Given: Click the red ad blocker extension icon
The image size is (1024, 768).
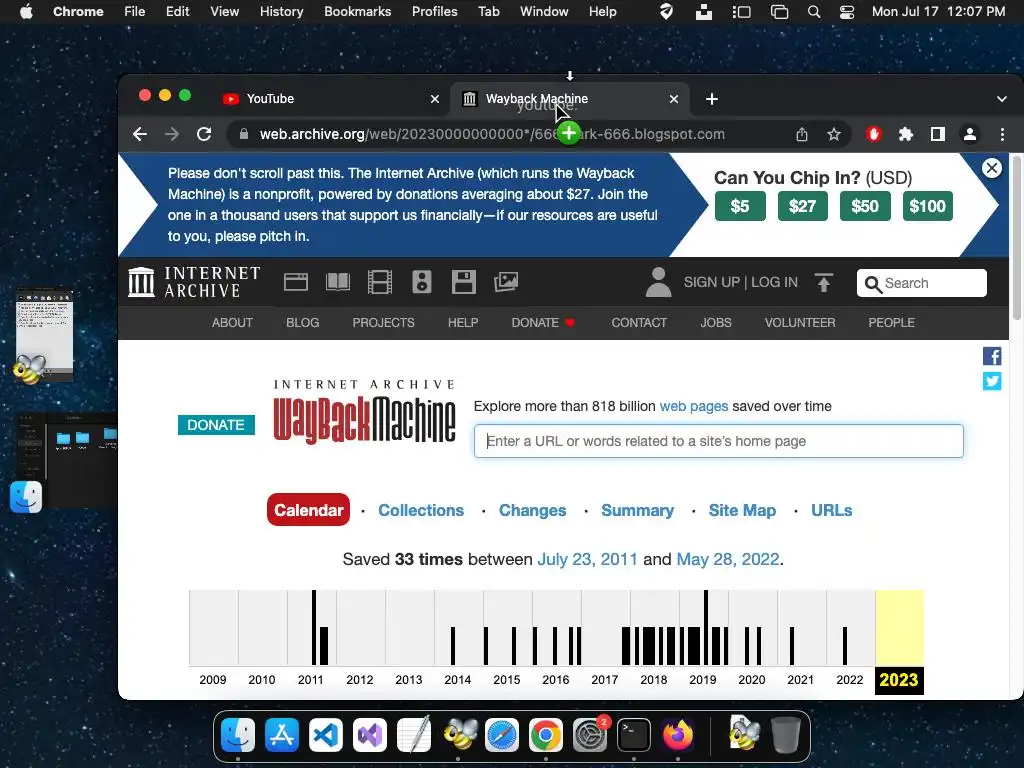Looking at the screenshot, I should coord(874,134).
